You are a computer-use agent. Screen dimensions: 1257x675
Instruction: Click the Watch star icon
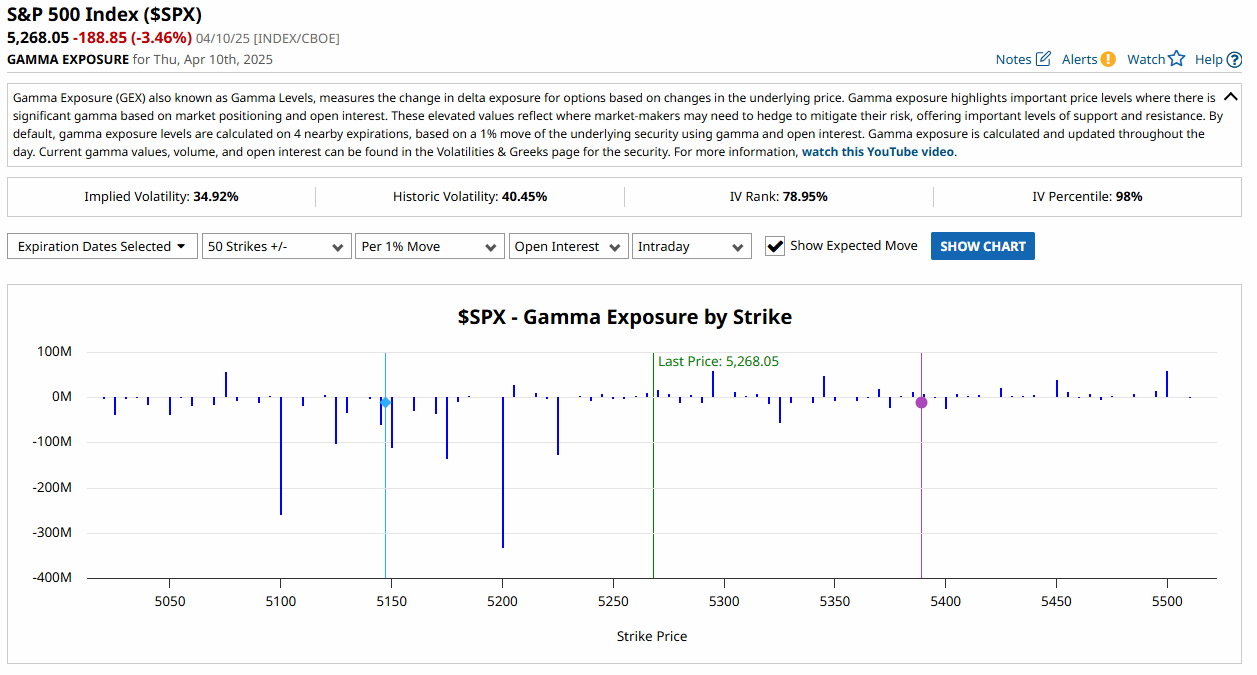(x=1176, y=59)
